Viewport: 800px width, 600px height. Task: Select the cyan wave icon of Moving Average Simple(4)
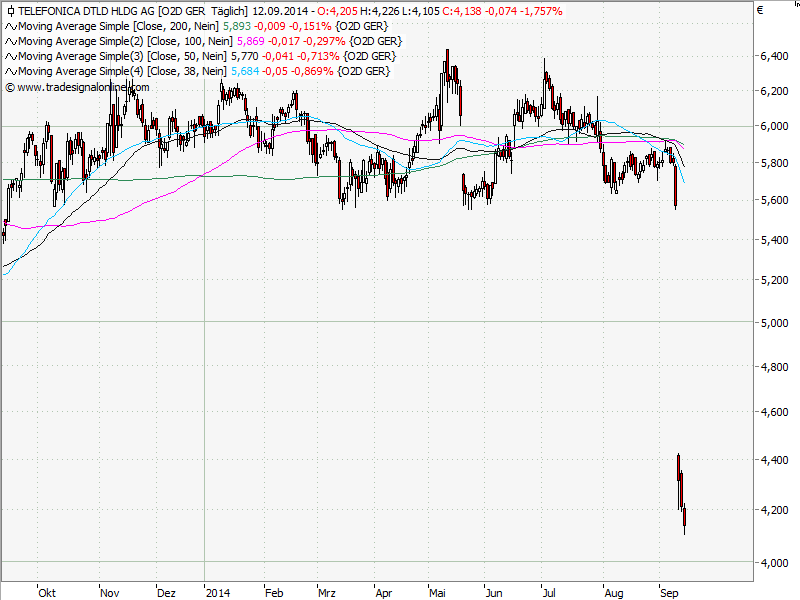[x=11, y=70]
